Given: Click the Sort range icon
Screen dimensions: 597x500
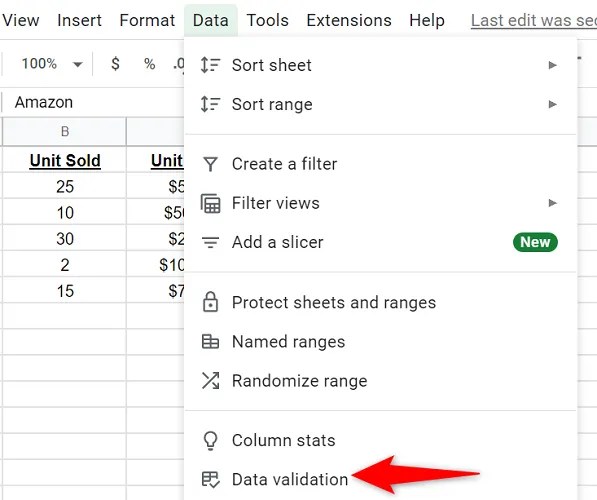Looking at the screenshot, I should point(210,104).
